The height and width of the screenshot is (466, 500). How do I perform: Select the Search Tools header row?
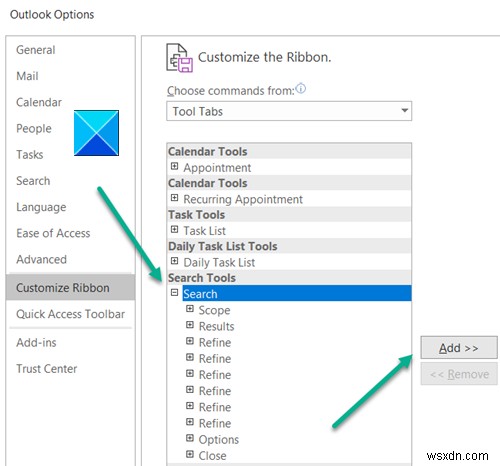pyautogui.click(x=289, y=278)
